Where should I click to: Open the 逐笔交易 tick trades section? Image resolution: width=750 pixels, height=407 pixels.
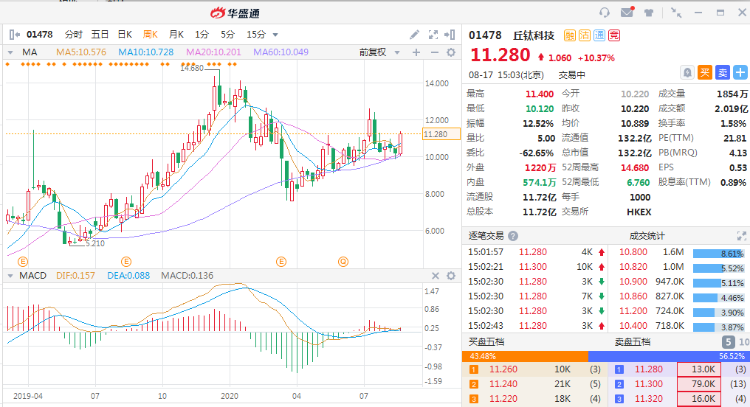pos(485,236)
